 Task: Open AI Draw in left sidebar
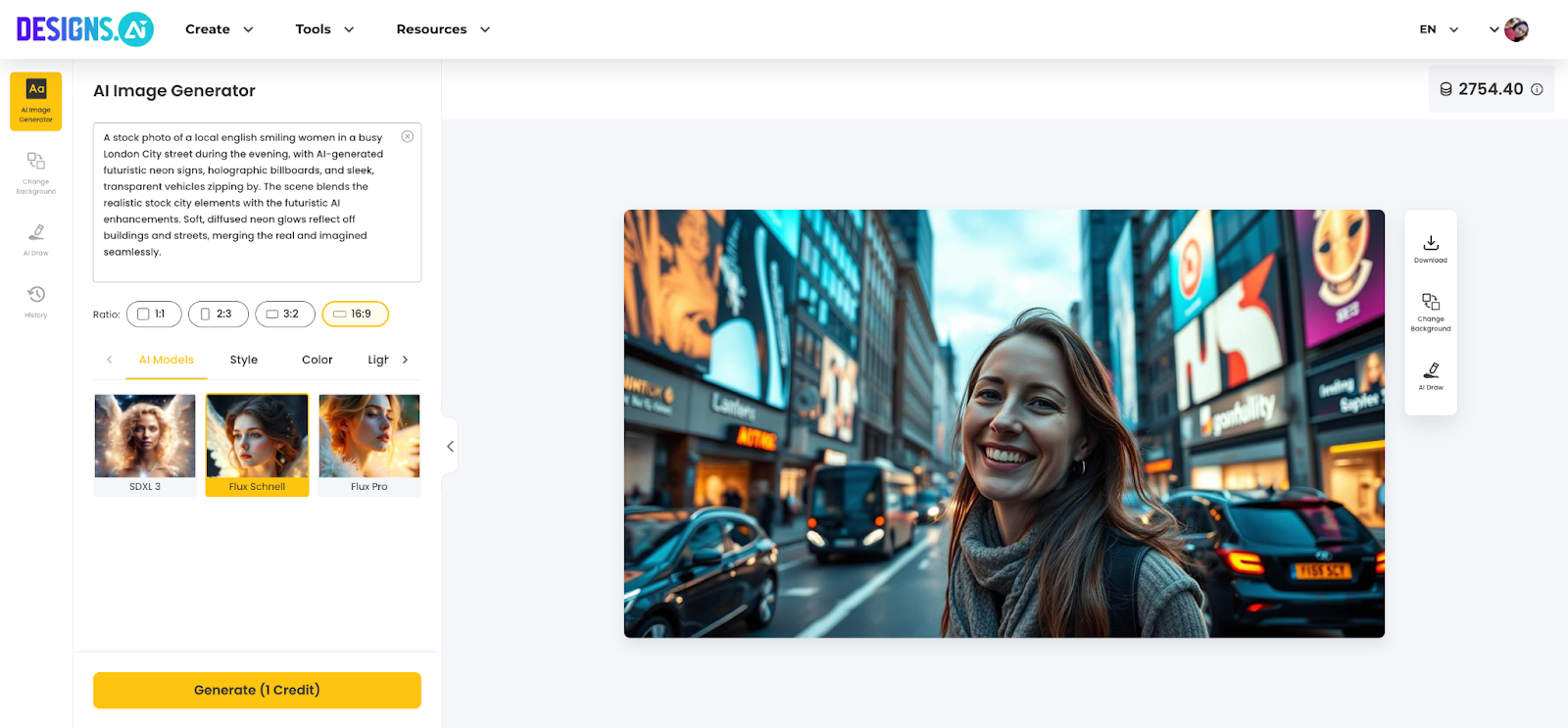36,239
